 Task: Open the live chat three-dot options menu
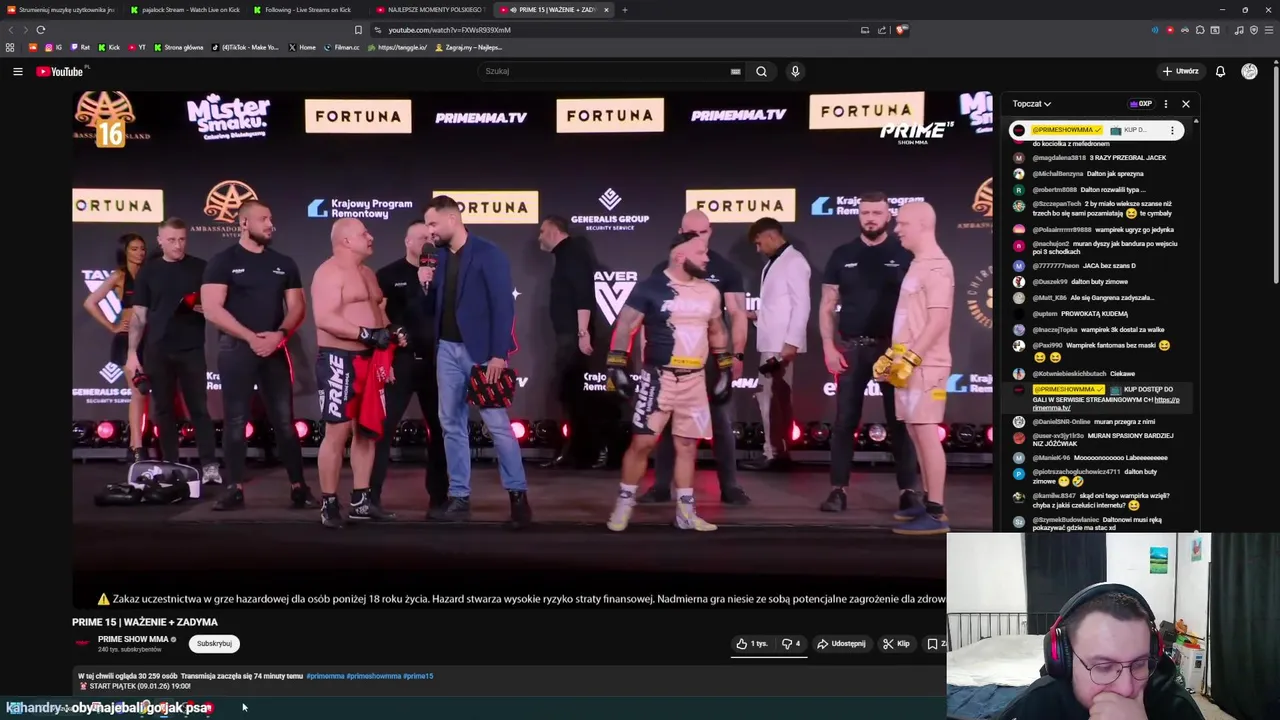[1165, 104]
